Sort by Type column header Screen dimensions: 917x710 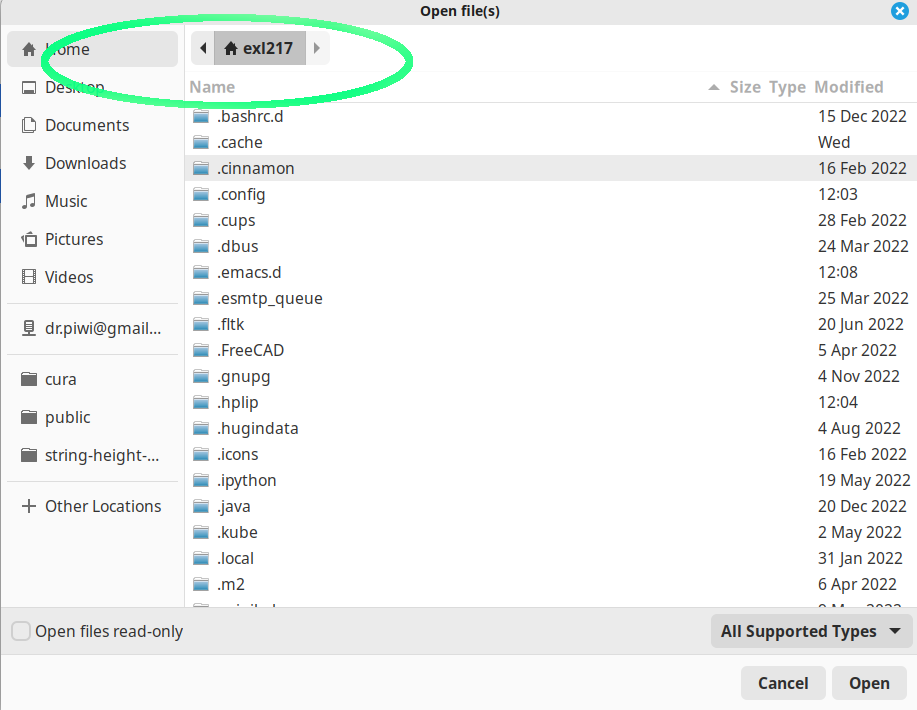click(787, 87)
